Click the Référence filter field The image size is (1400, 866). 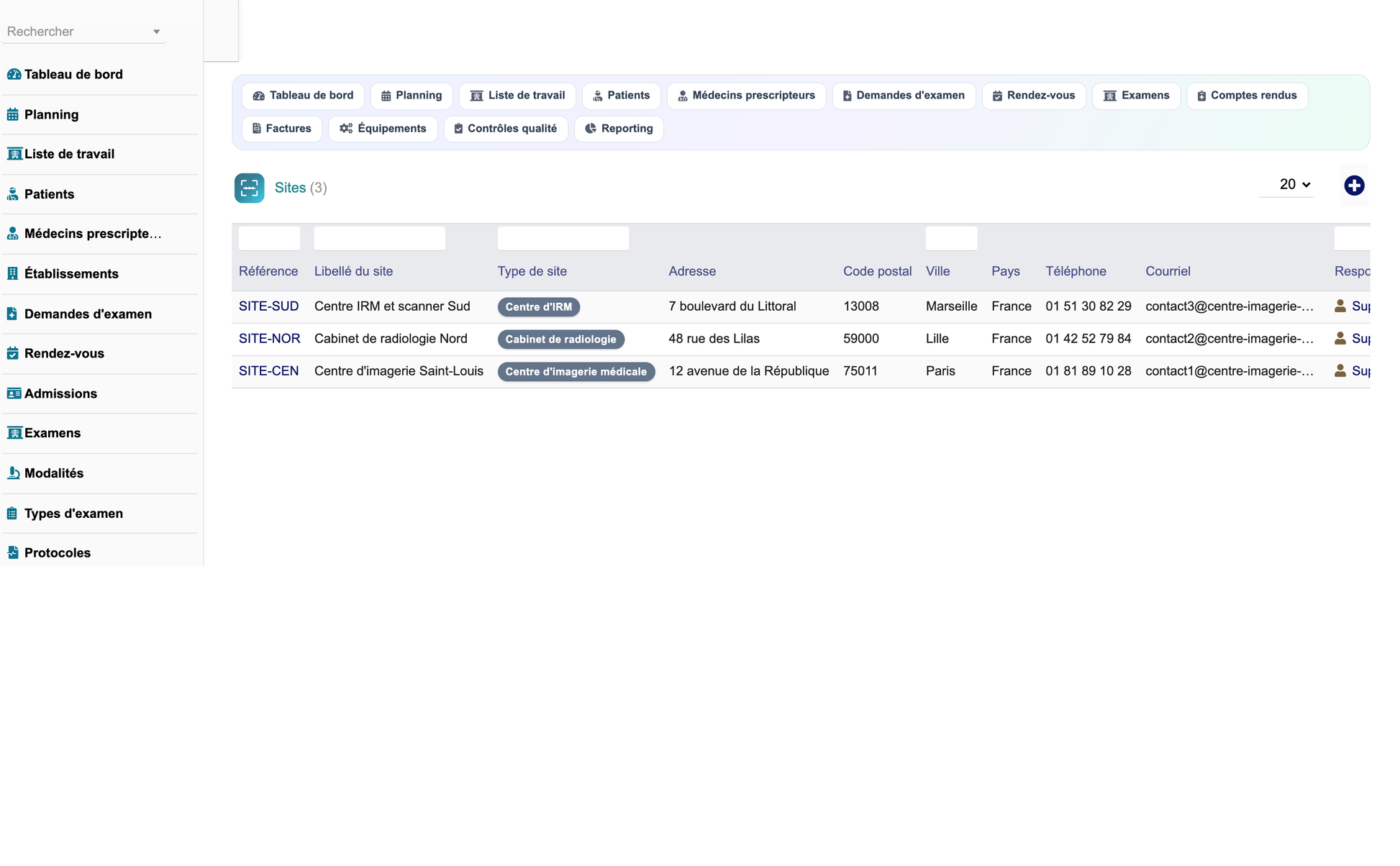point(269,238)
